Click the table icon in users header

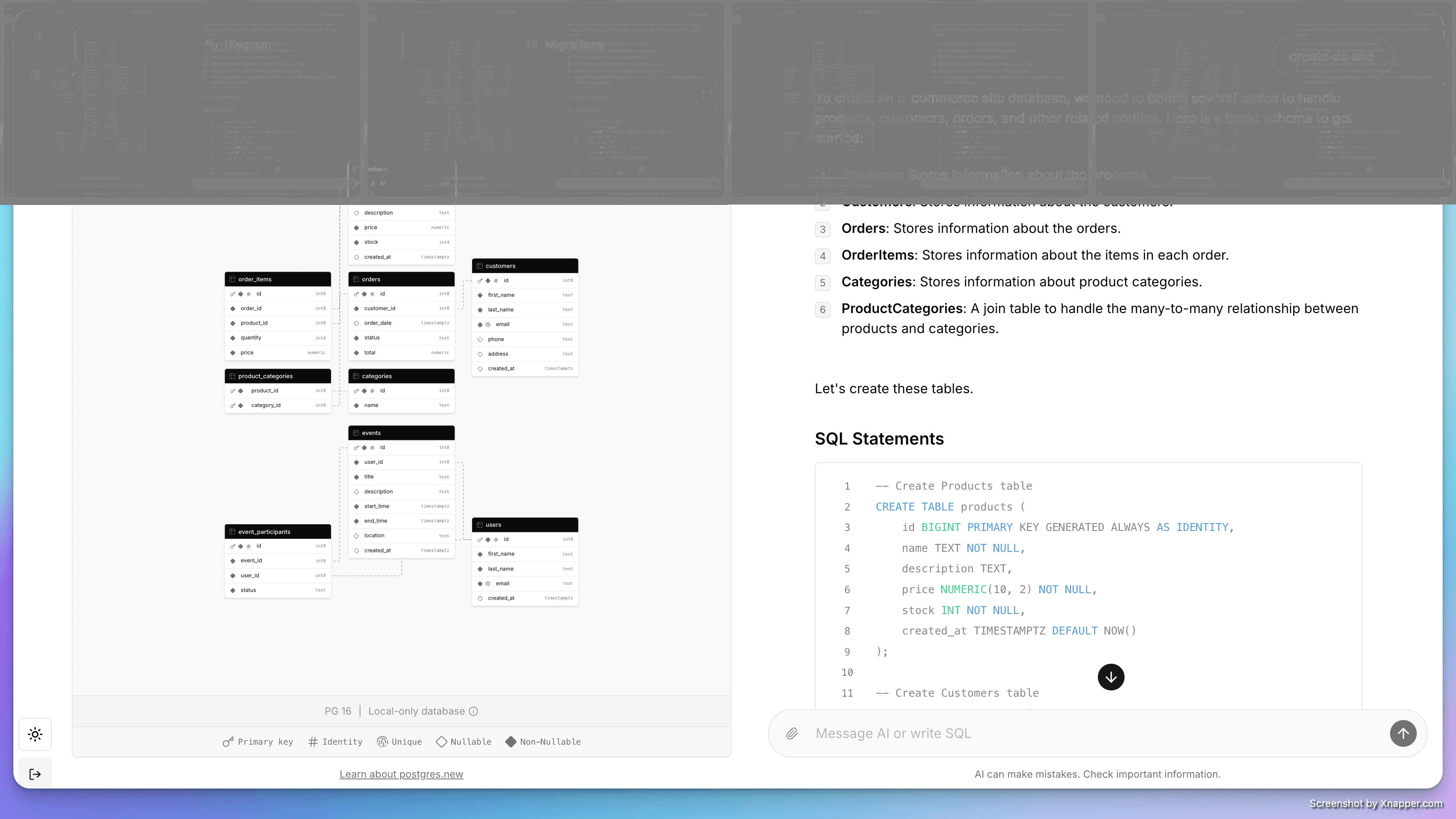tap(479, 525)
